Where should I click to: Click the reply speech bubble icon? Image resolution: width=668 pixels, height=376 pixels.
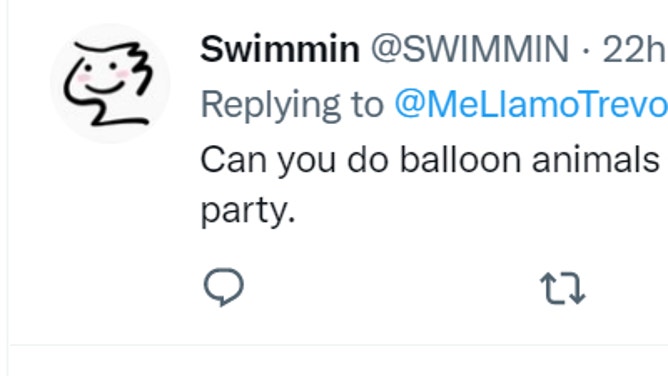(x=224, y=287)
